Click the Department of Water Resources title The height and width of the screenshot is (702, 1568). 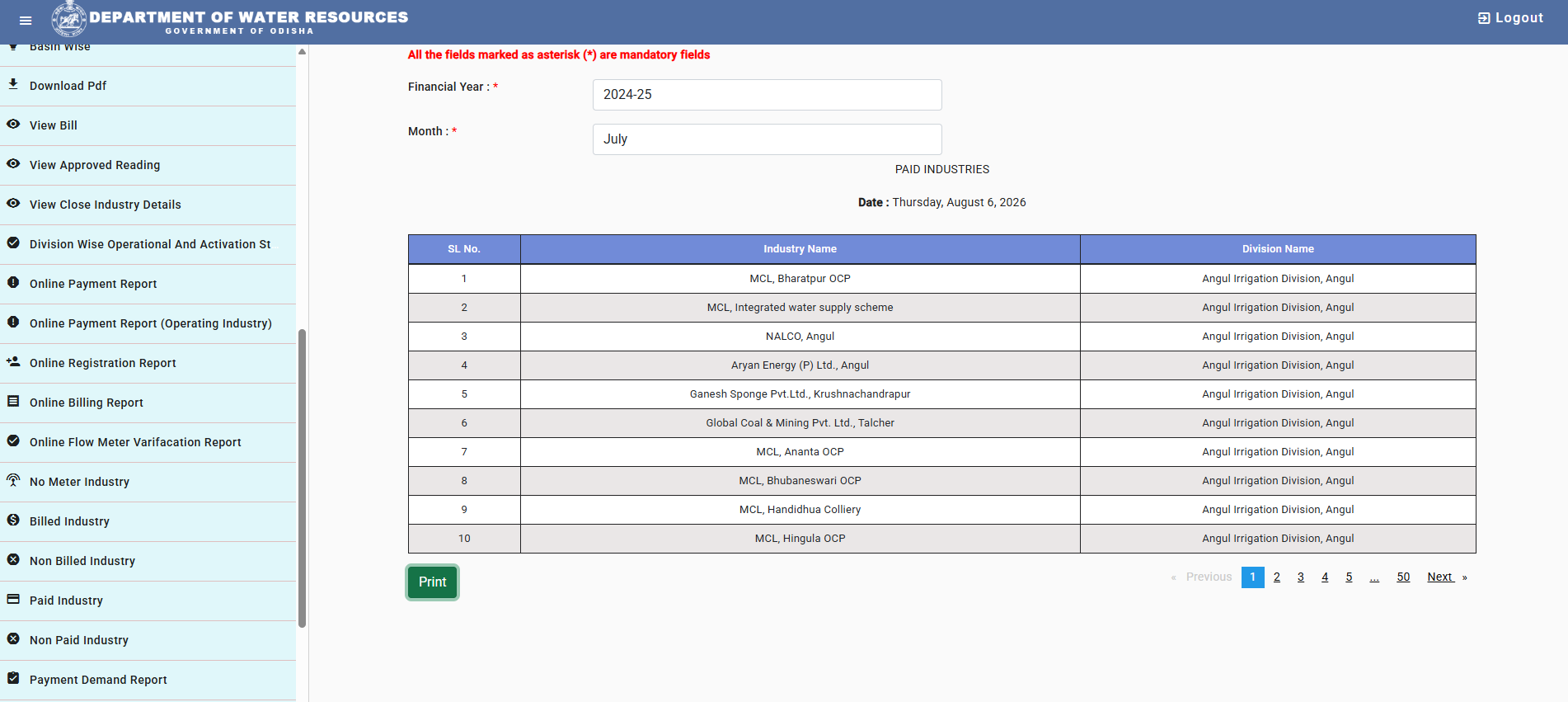click(x=248, y=17)
